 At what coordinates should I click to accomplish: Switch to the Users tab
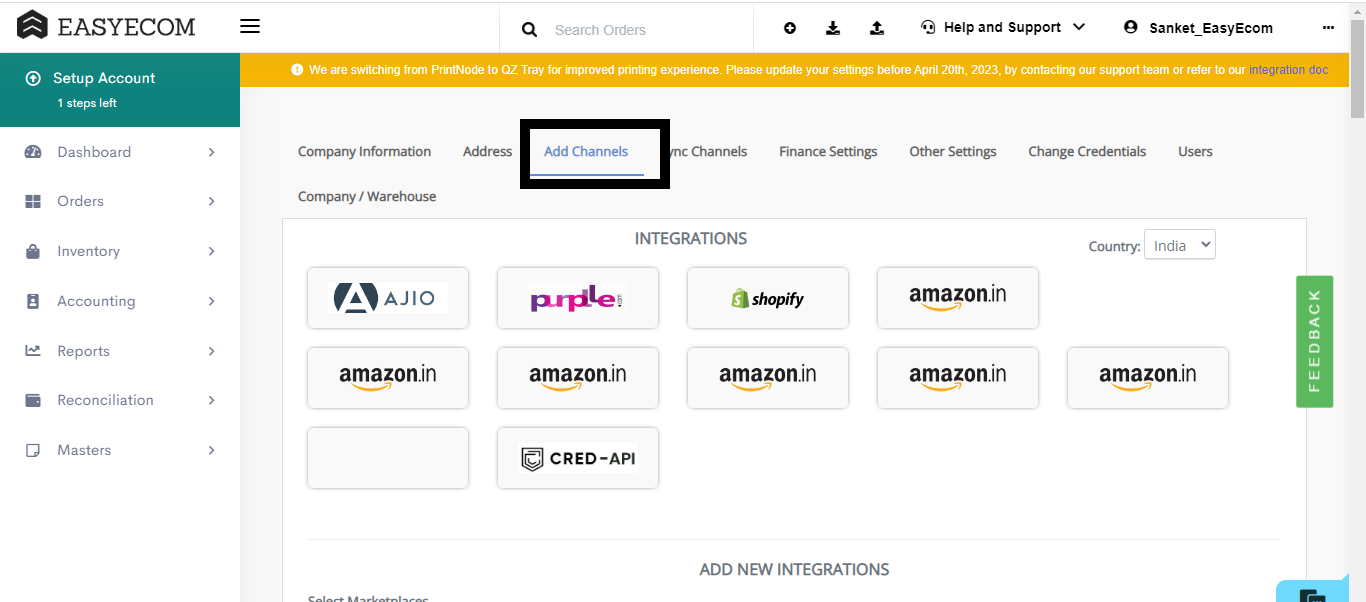click(x=1195, y=152)
